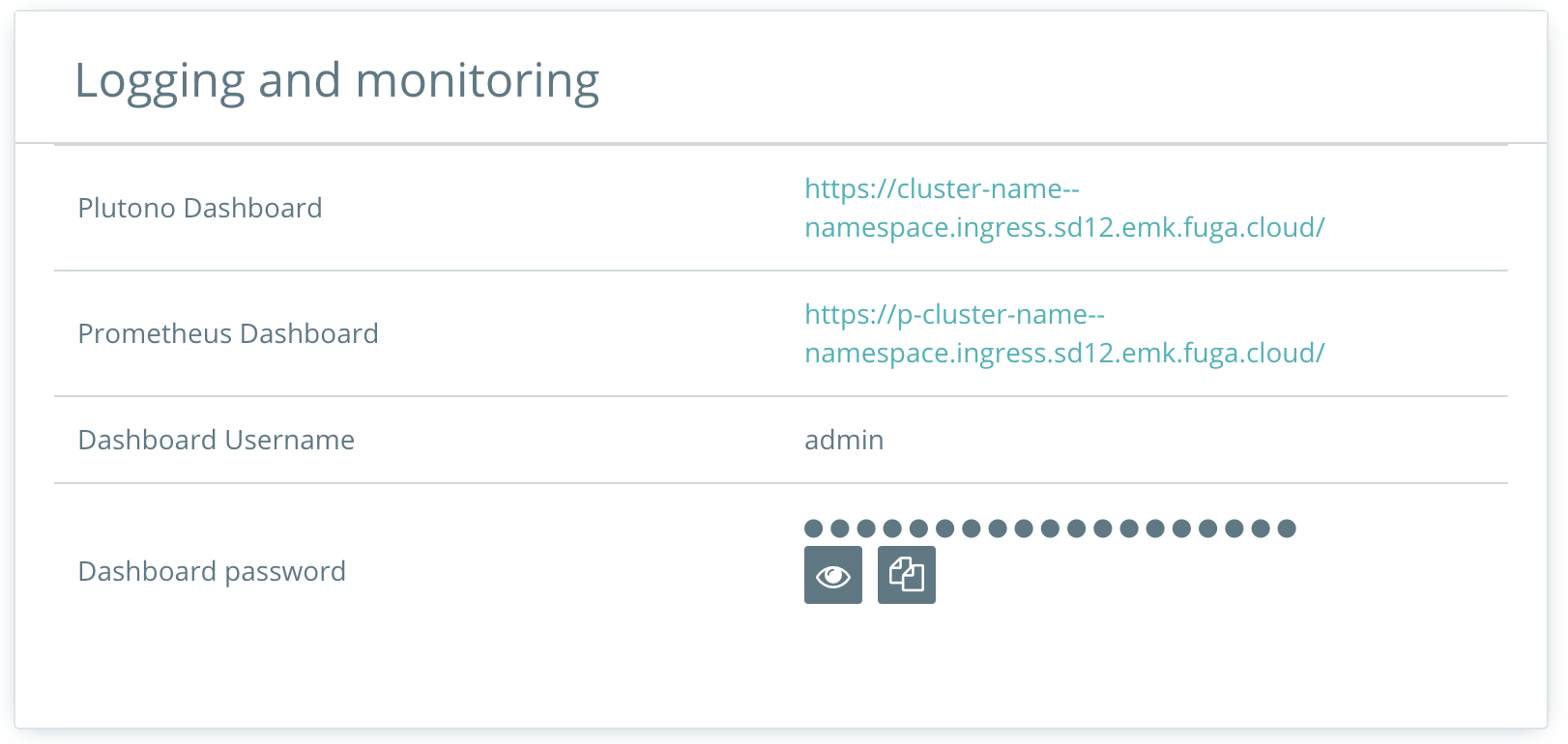This screenshot has width=1568, height=744.
Task: Click the 'https://cluster-name--' line of Plutono link
Action: 942,188
